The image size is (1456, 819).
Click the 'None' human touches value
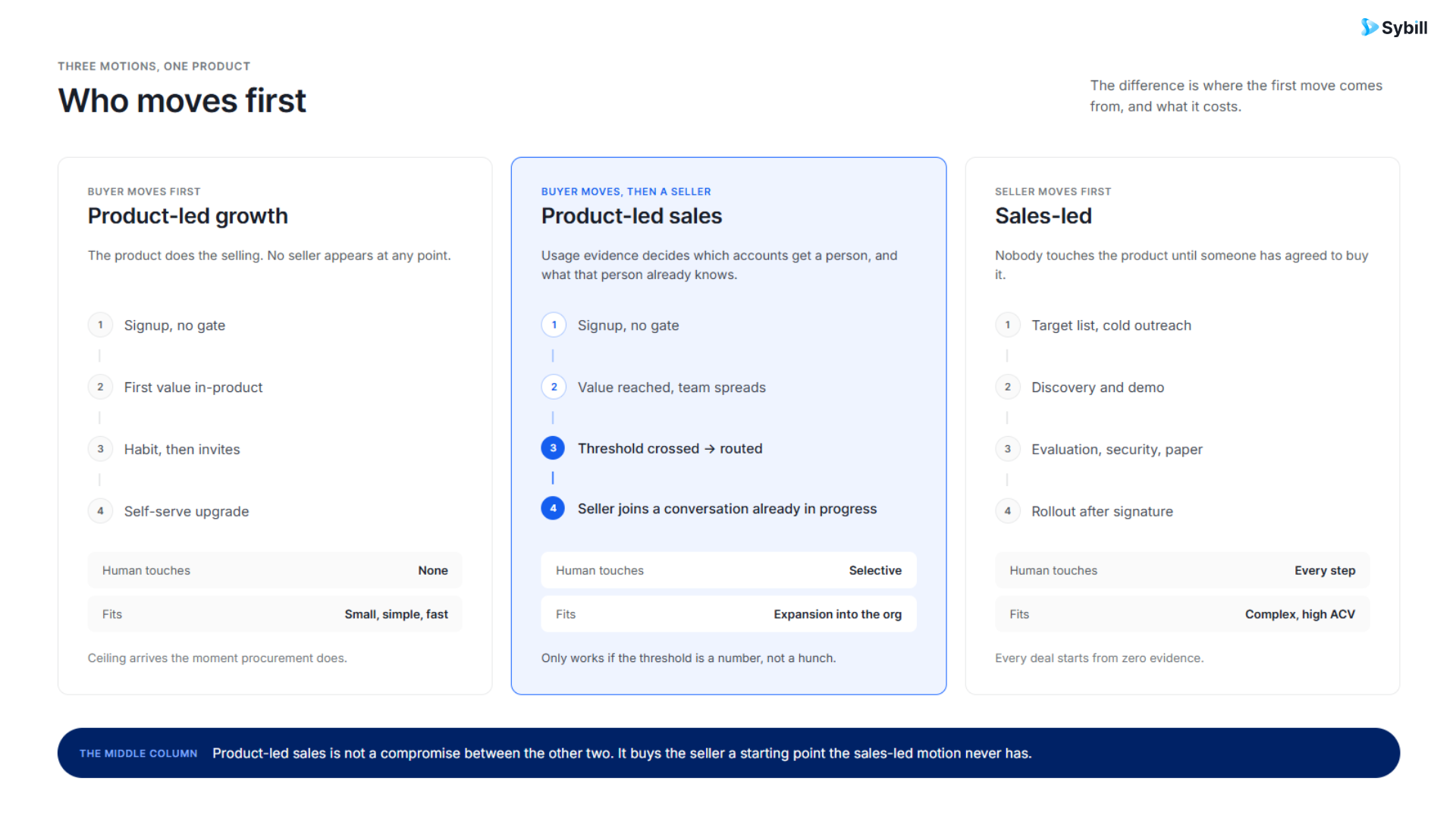(x=433, y=570)
